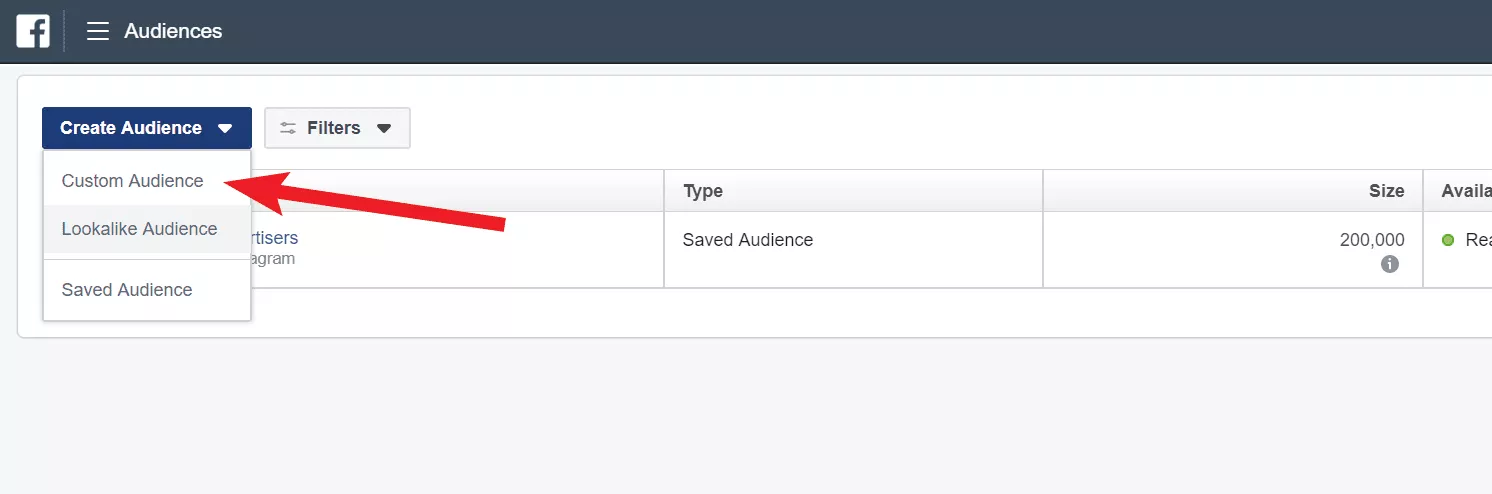
Task: Choose Lookalike Audience menu option
Action: click(139, 229)
